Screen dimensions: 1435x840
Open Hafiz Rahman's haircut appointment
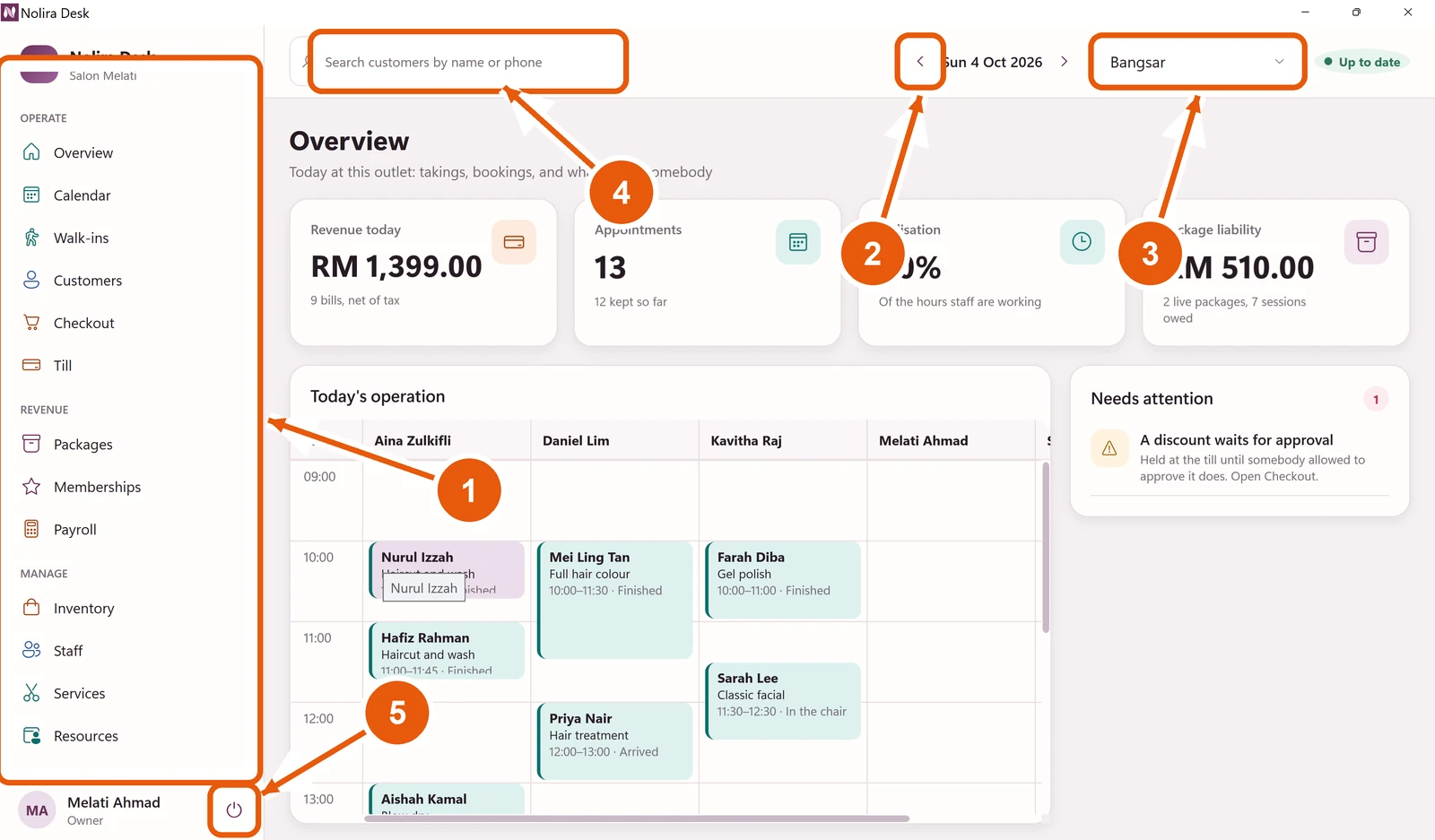click(x=447, y=650)
